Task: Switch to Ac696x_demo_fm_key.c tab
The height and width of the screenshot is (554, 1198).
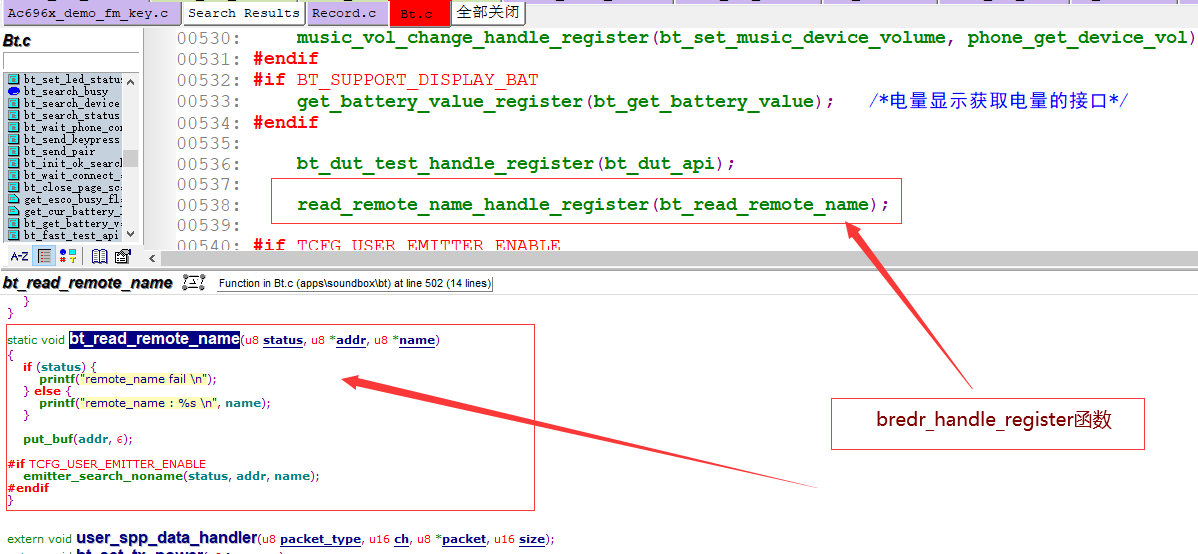Action: click(93, 13)
